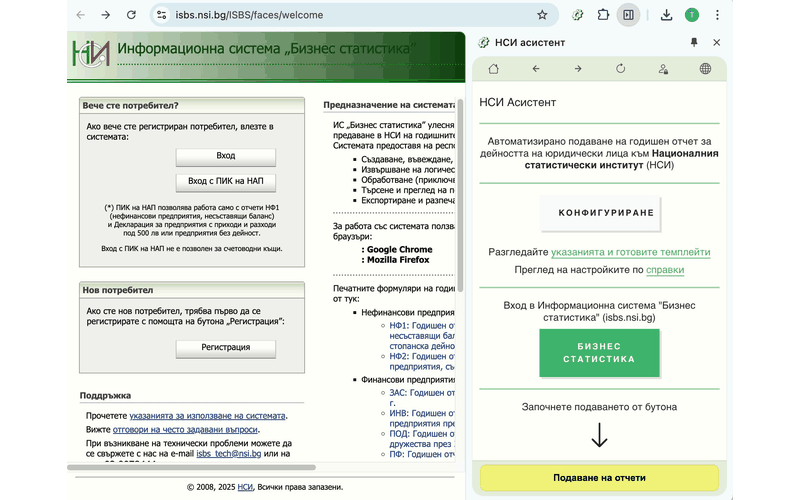Open the Extensions puzzle icon
Viewport: 800px width, 500px height.
click(x=603, y=15)
